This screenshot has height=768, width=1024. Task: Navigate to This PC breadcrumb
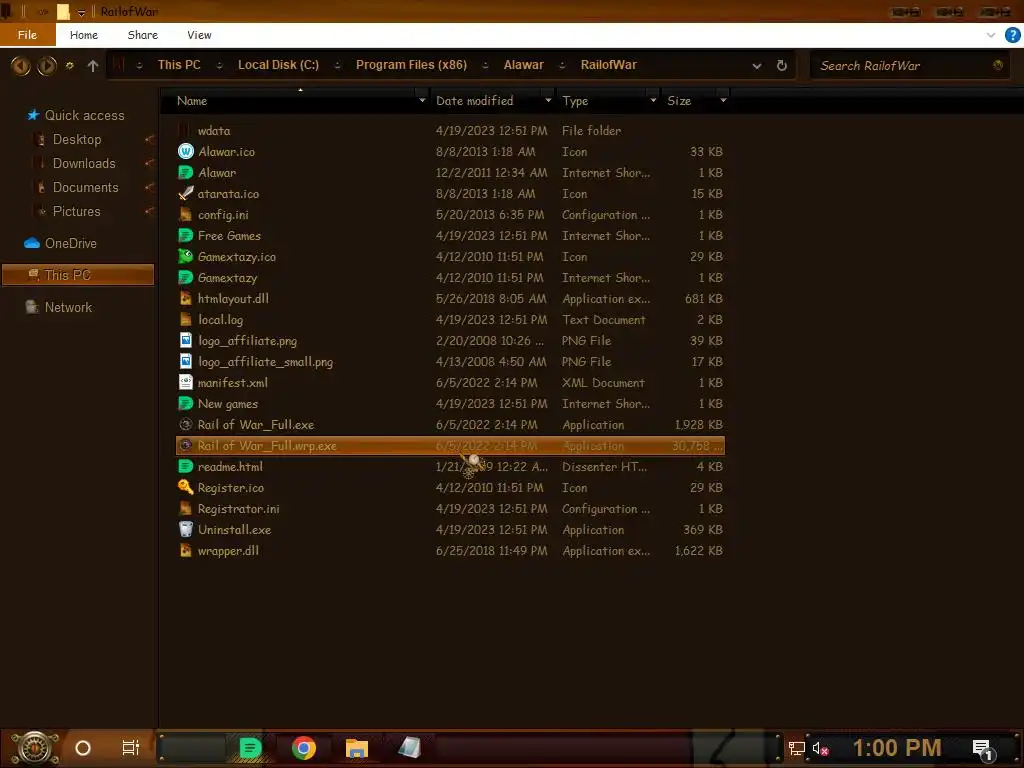(x=179, y=65)
